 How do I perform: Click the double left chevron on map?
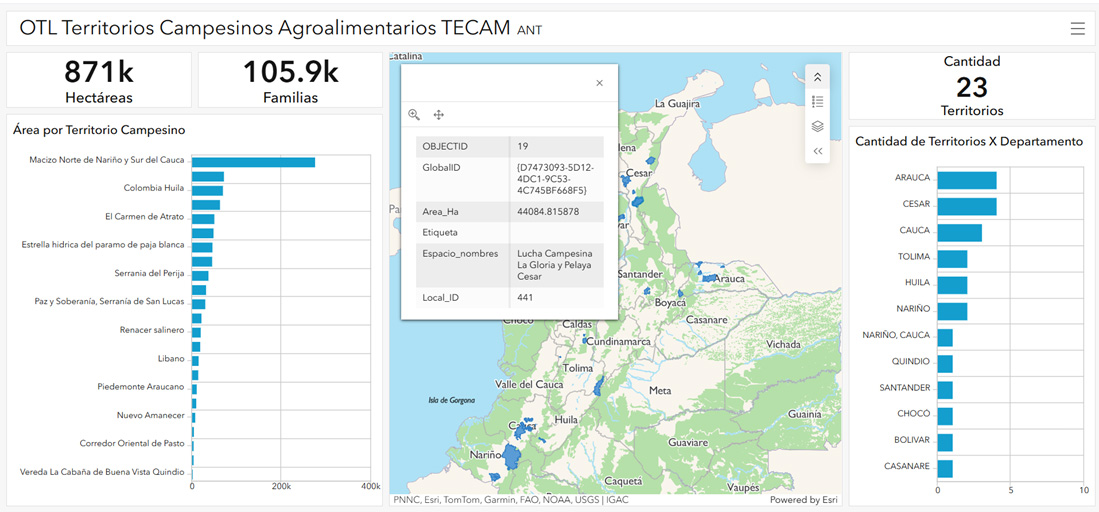pyautogui.click(x=817, y=151)
